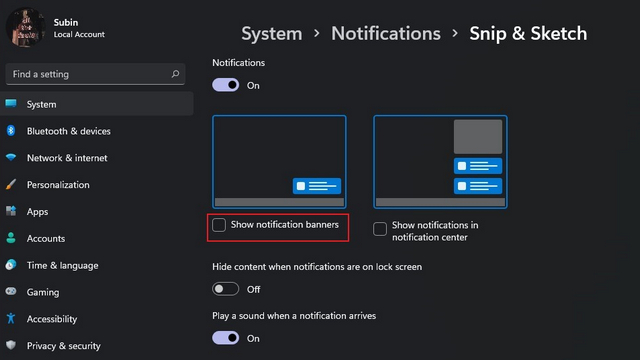Go back to Notifications breadcrumb

[x=386, y=33]
